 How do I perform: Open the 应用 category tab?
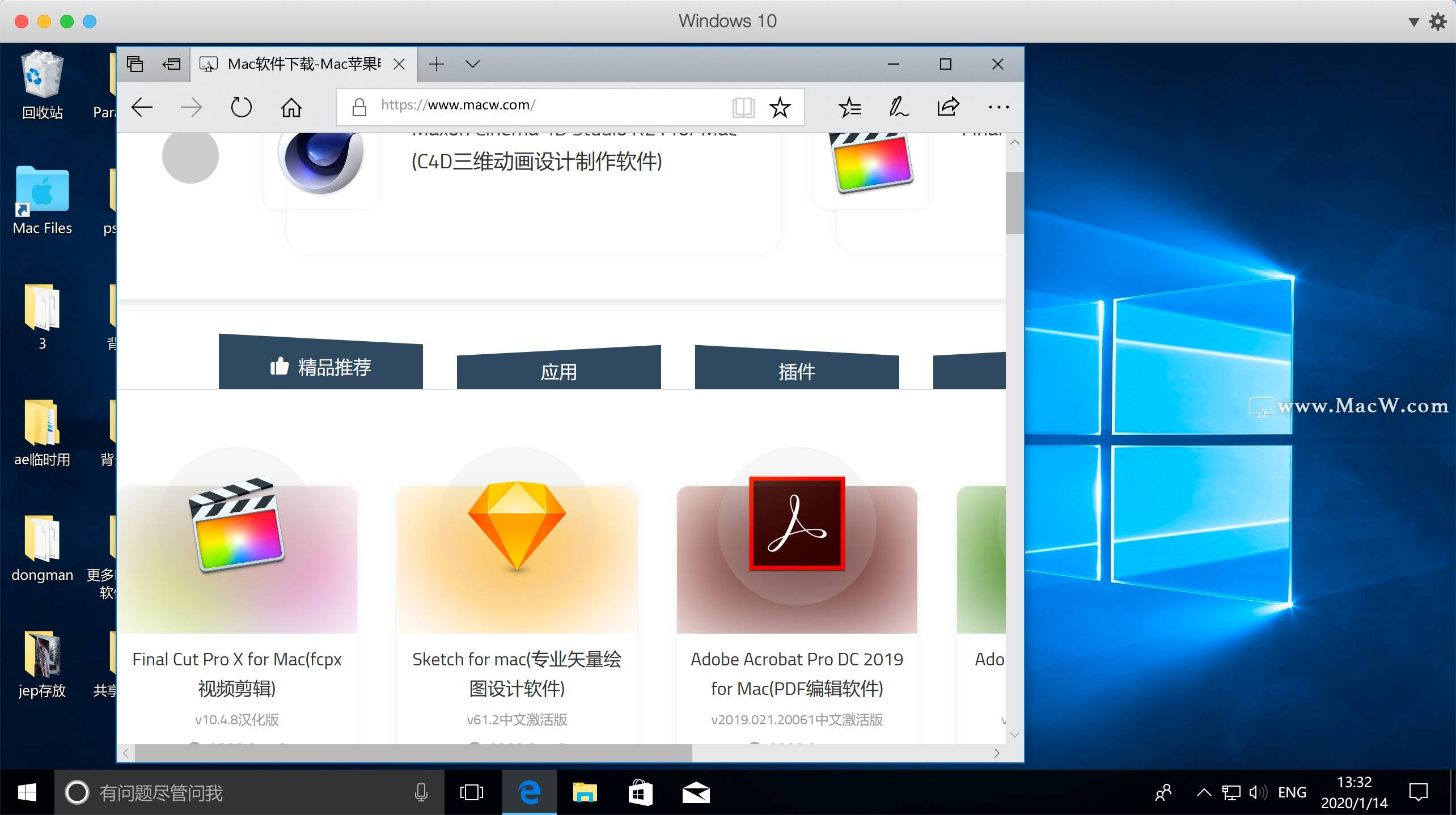tap(558, 372)
